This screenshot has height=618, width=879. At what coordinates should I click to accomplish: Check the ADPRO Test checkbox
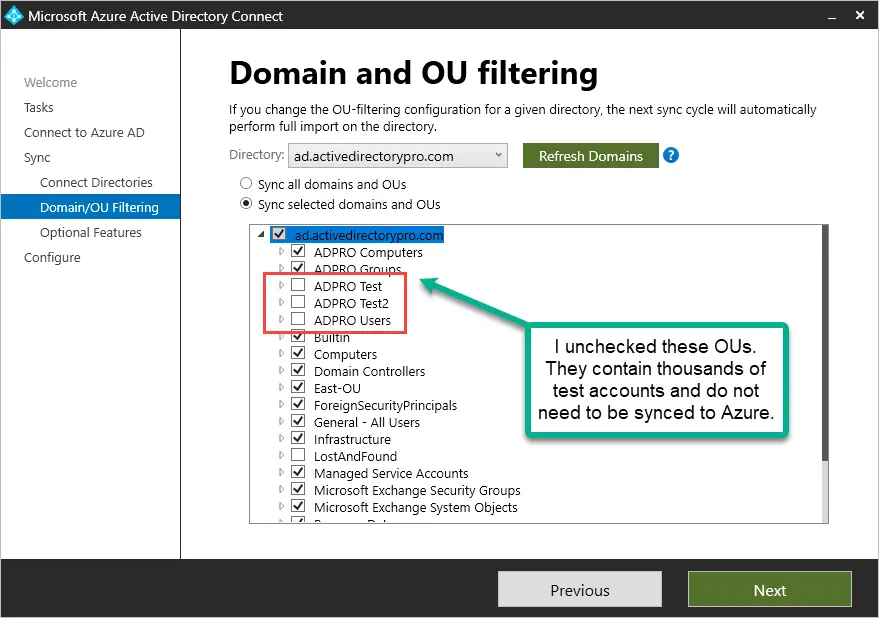point(298,285)
